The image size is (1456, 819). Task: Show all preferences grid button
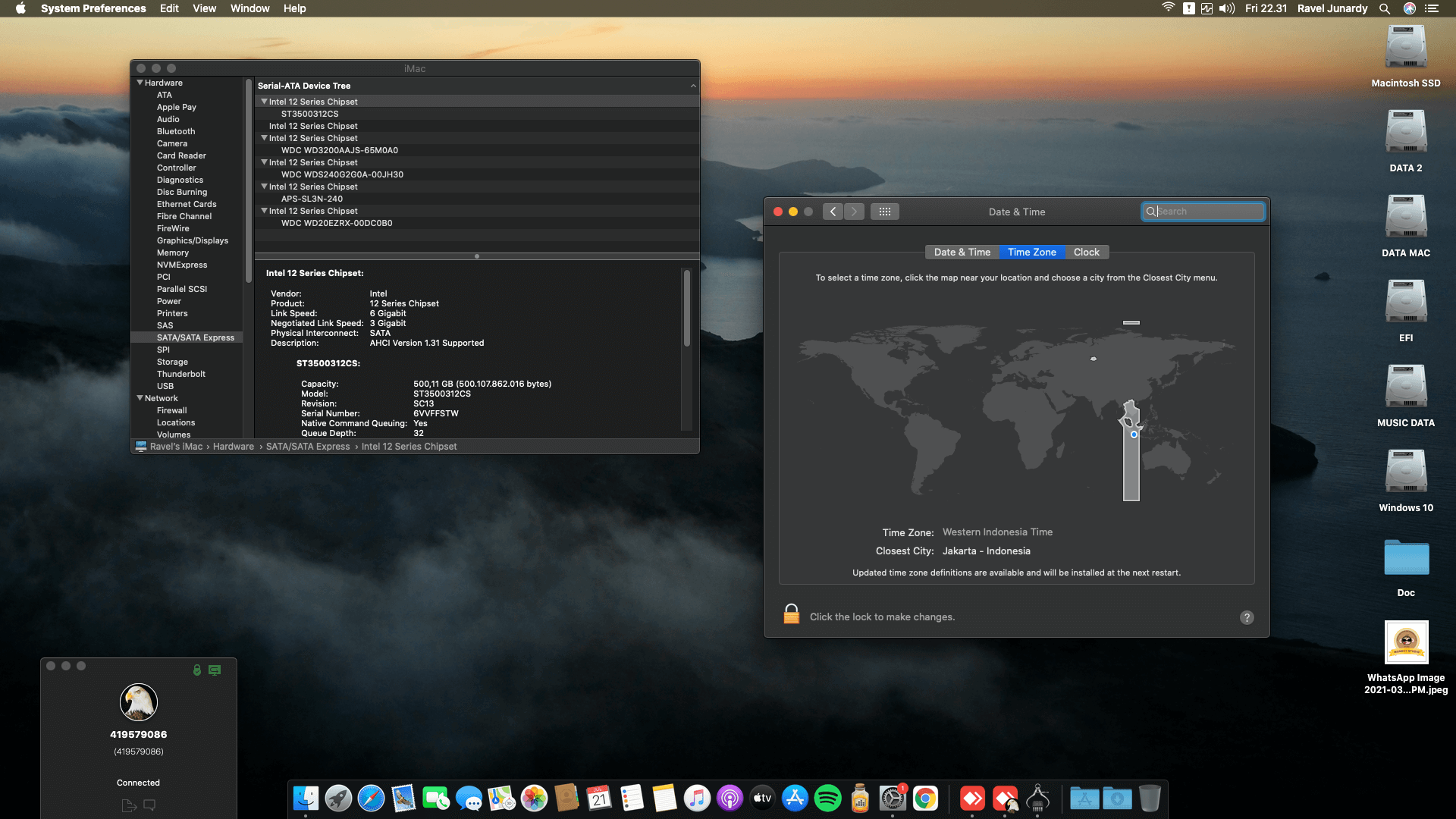coord(885,212)
